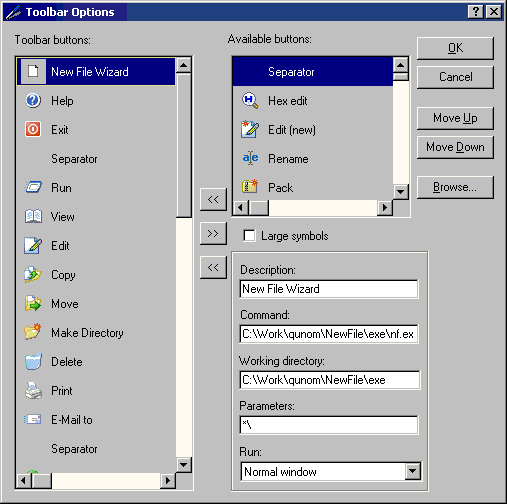Click Toolbar buttons list scroll-right arrow
Viewport: 507px width, 504px height.
point(168,480)
